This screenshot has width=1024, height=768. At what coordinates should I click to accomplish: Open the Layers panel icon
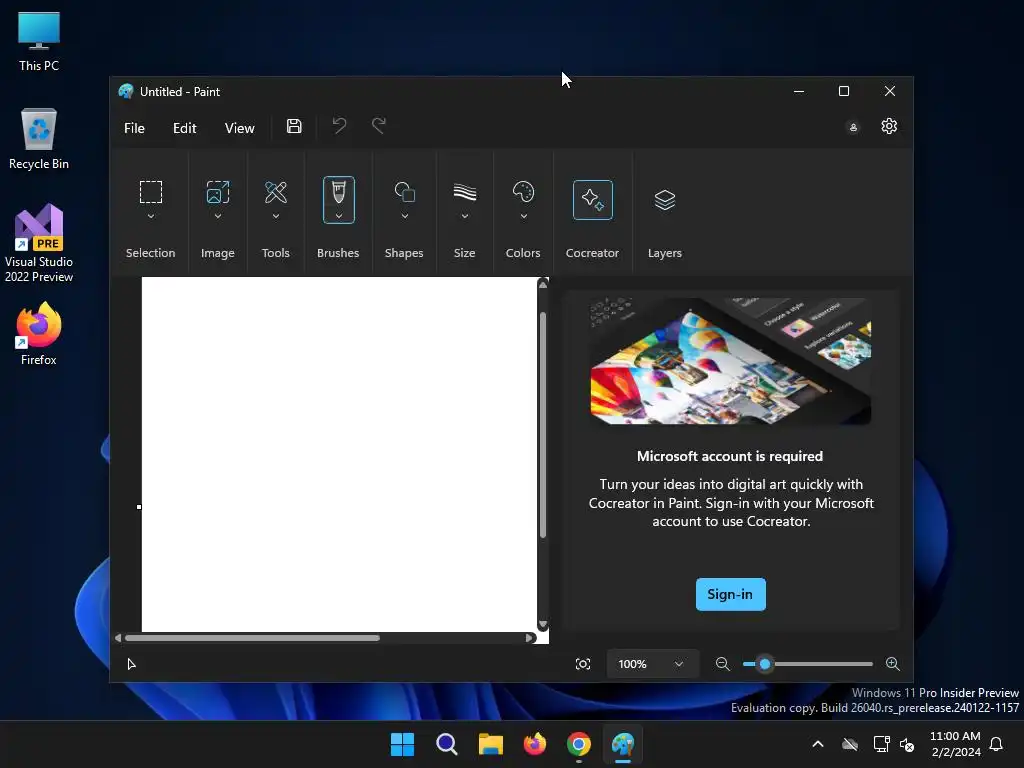click(x=664, y=200)
